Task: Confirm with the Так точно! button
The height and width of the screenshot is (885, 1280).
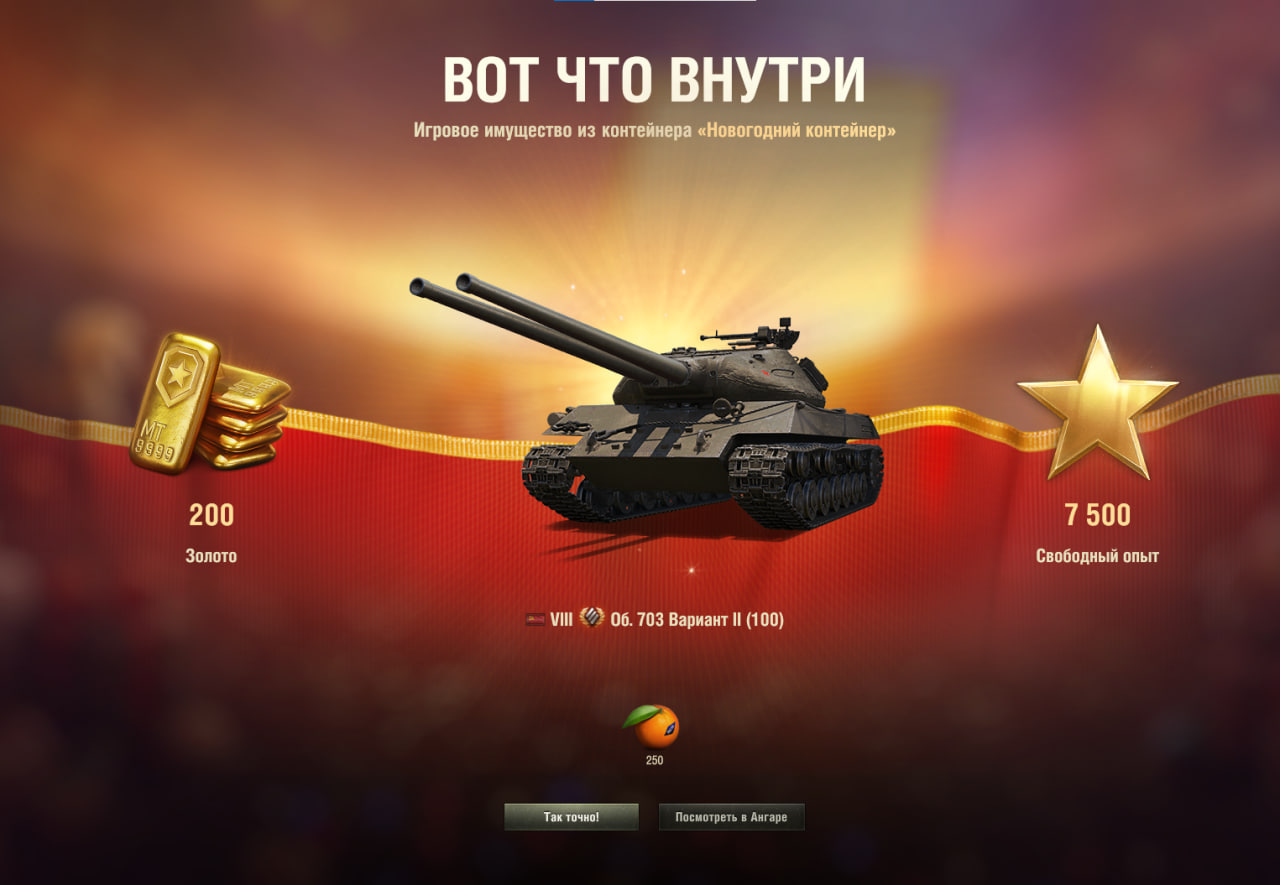Action: pos(571,817)
